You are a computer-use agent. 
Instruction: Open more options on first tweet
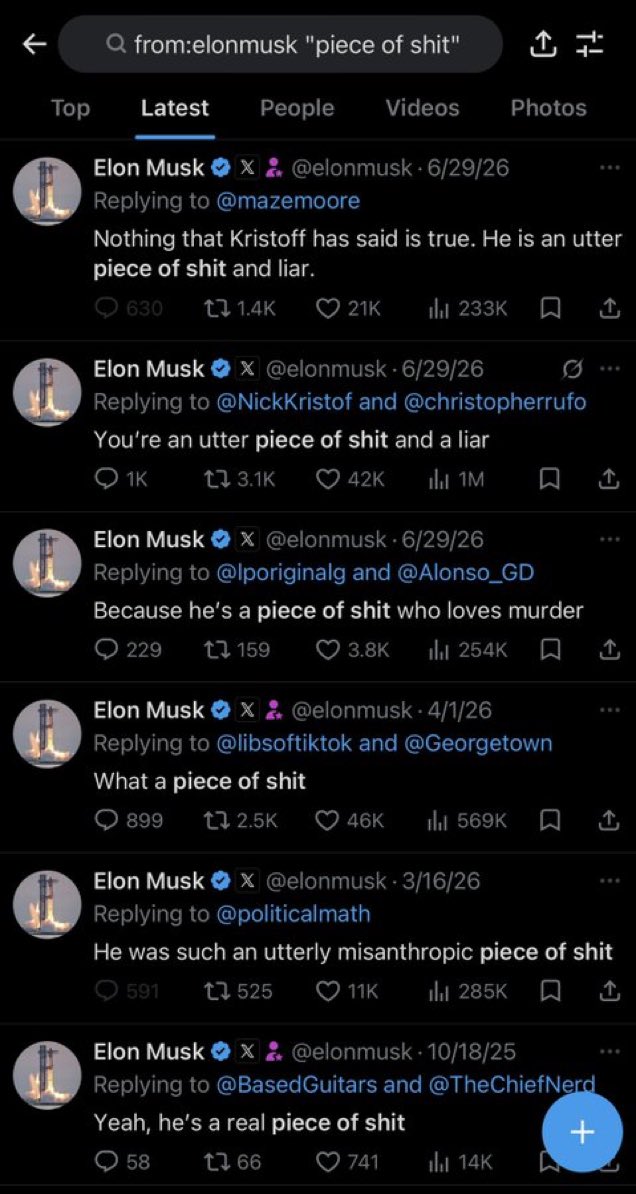coord(609,167)
